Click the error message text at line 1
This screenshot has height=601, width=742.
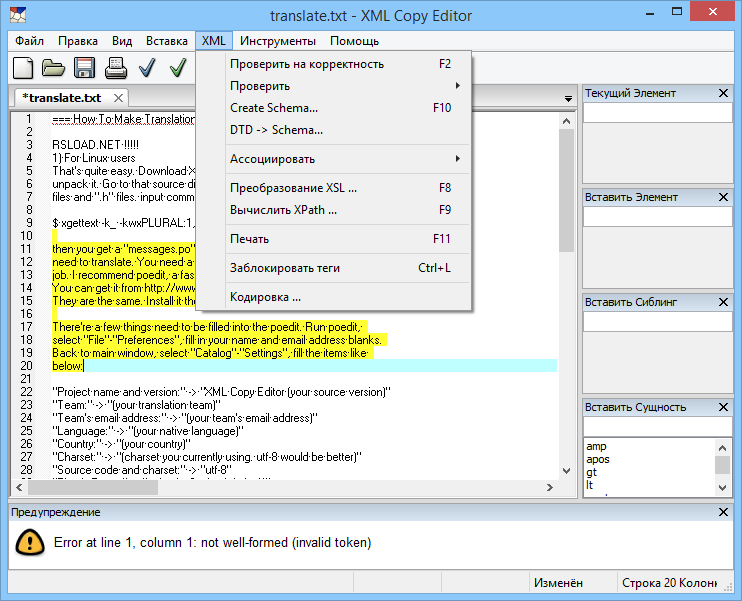[x=212, y=542]
